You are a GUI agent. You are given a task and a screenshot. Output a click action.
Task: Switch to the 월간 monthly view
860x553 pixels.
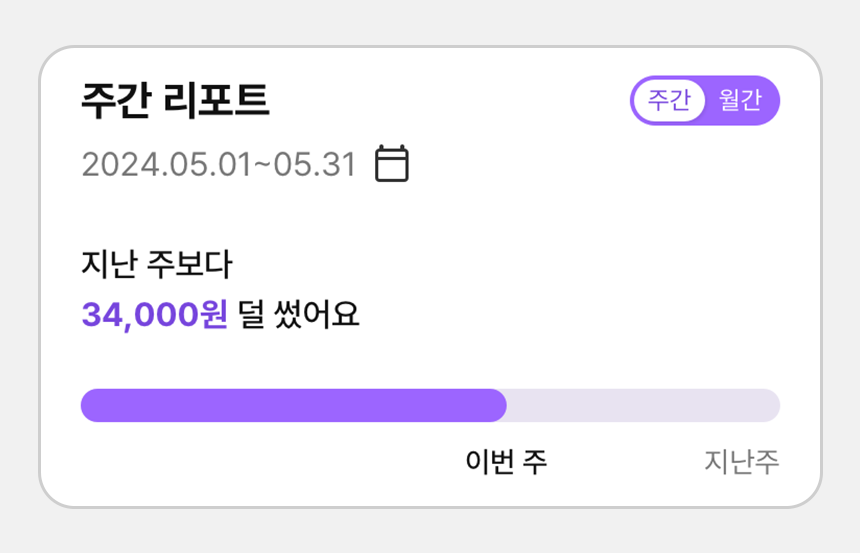coord(740,100)
